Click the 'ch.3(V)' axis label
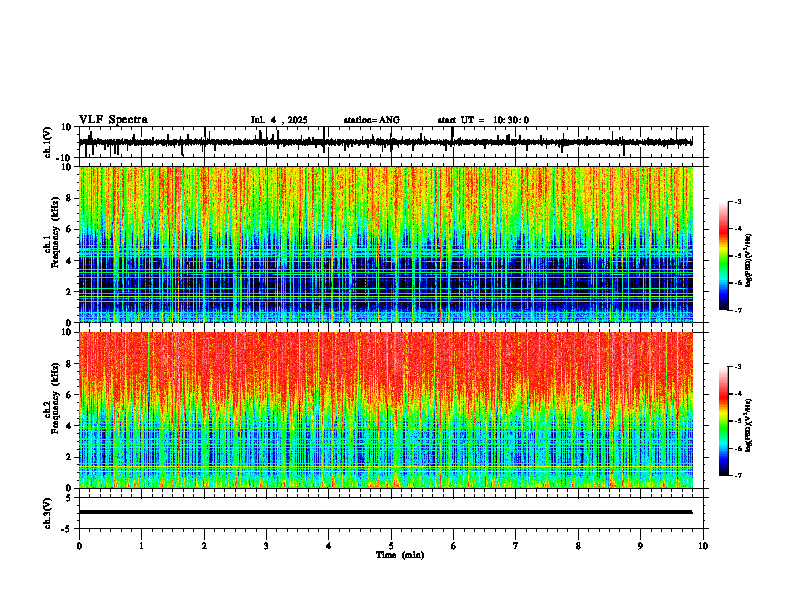This screenshot has height=612, width=792. pyautogui.click(x=48, y=513)
